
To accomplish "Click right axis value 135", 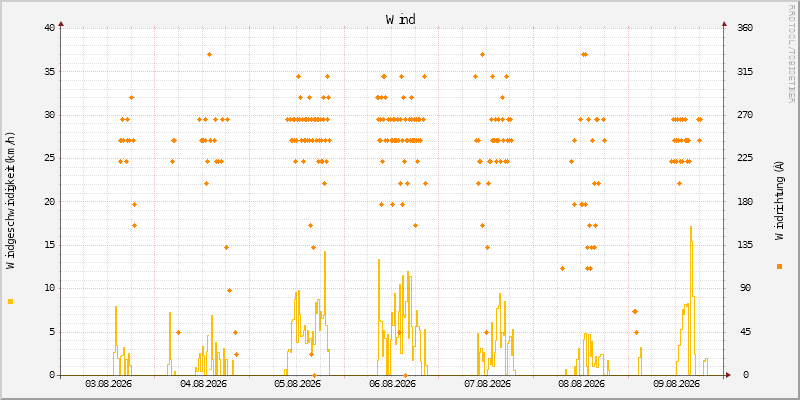I will click(x=745, y=245).
